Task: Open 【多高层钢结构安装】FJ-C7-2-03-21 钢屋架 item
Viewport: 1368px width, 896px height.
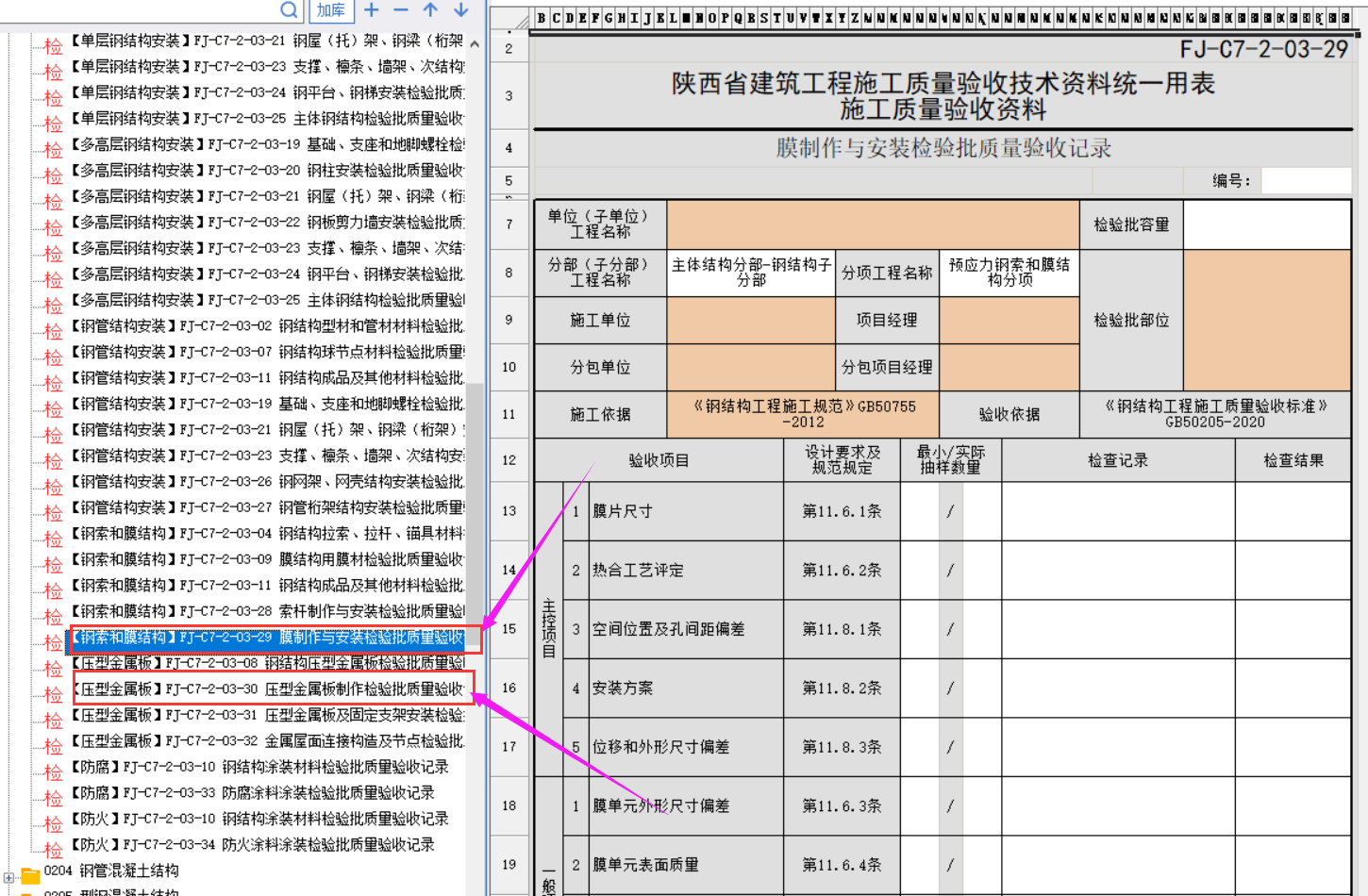Action: (x=267, y=196)
